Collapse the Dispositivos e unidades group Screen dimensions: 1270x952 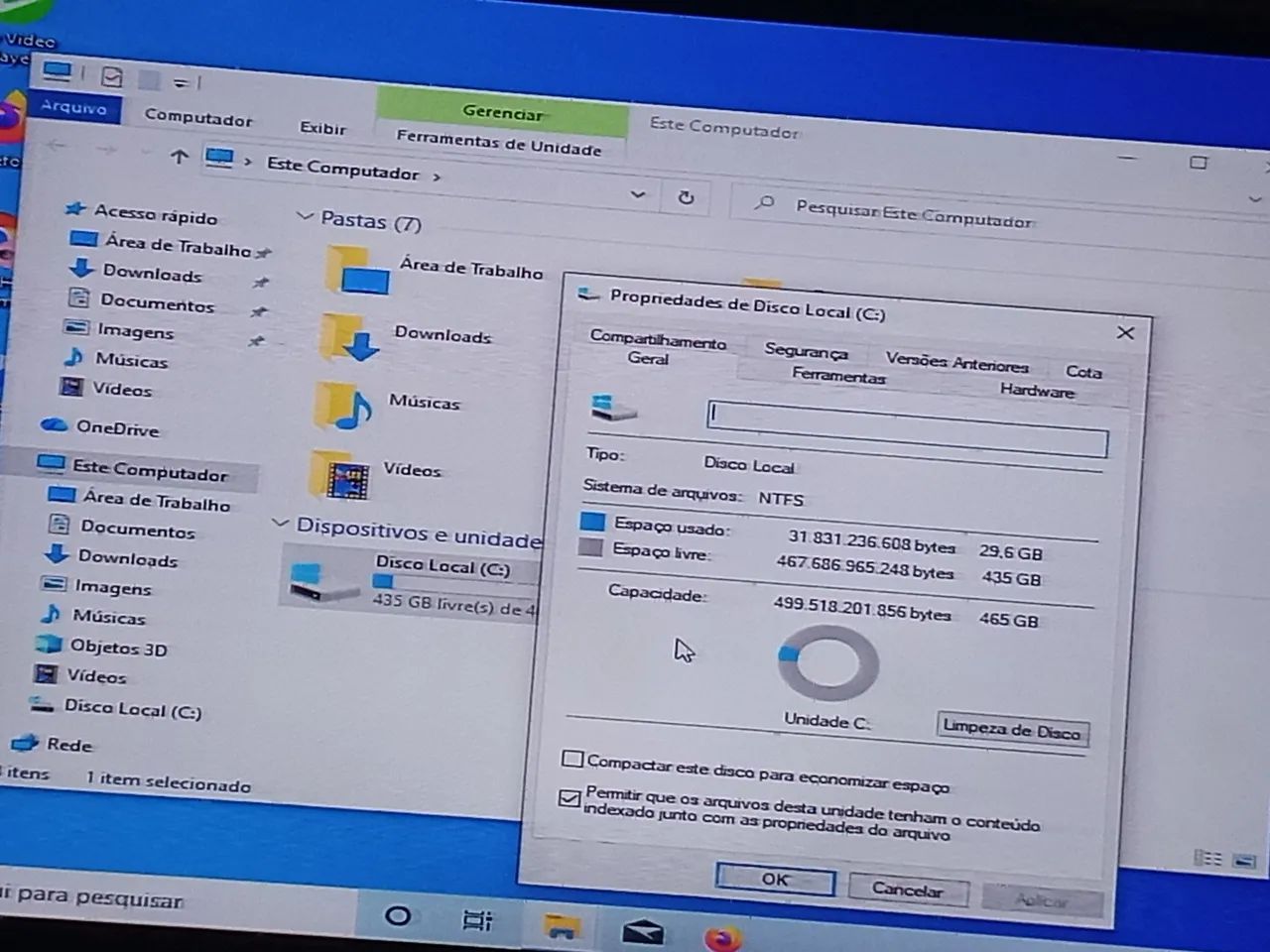point(280,523)
